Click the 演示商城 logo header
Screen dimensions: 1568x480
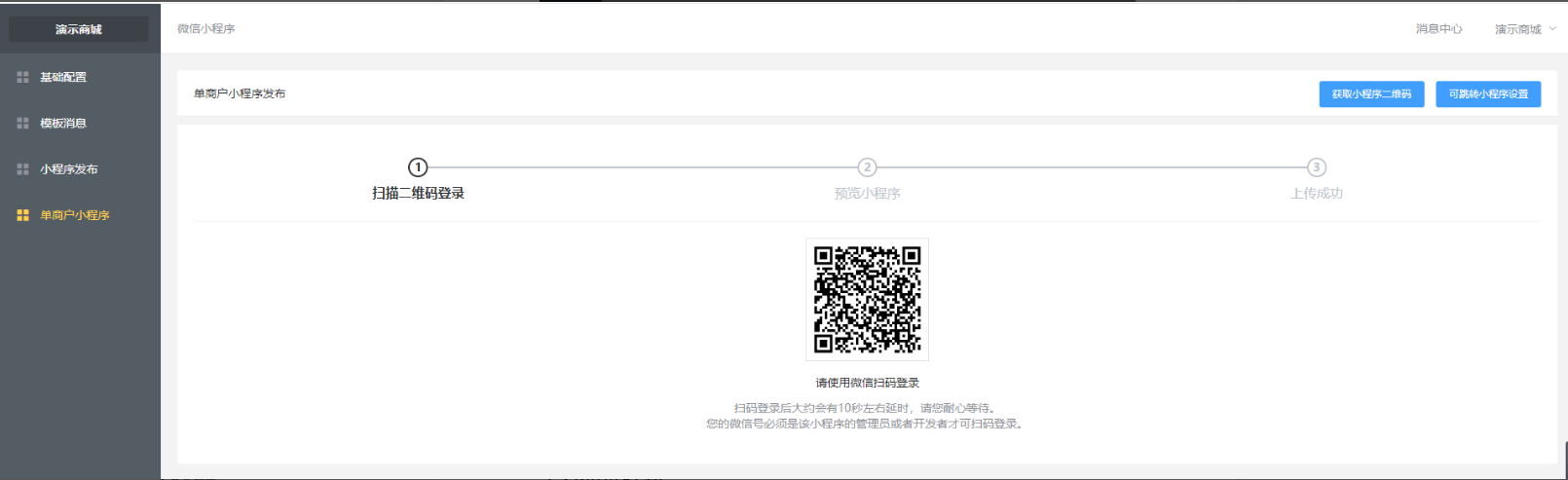(79, 29)
